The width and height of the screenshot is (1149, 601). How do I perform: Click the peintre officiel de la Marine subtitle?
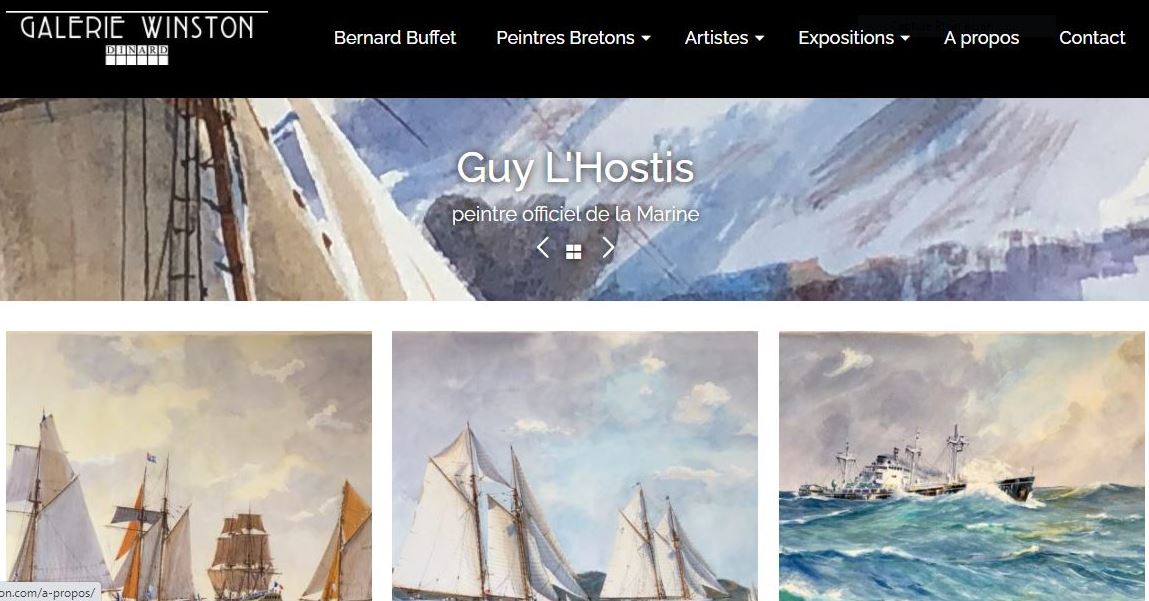click(x=575, y=214)
